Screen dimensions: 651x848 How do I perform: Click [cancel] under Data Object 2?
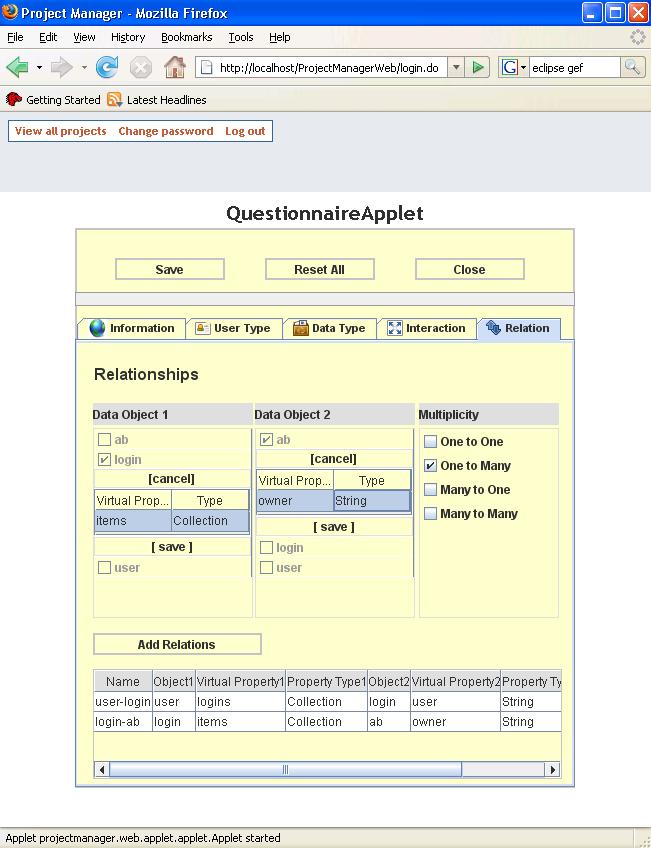pos(333,459)
